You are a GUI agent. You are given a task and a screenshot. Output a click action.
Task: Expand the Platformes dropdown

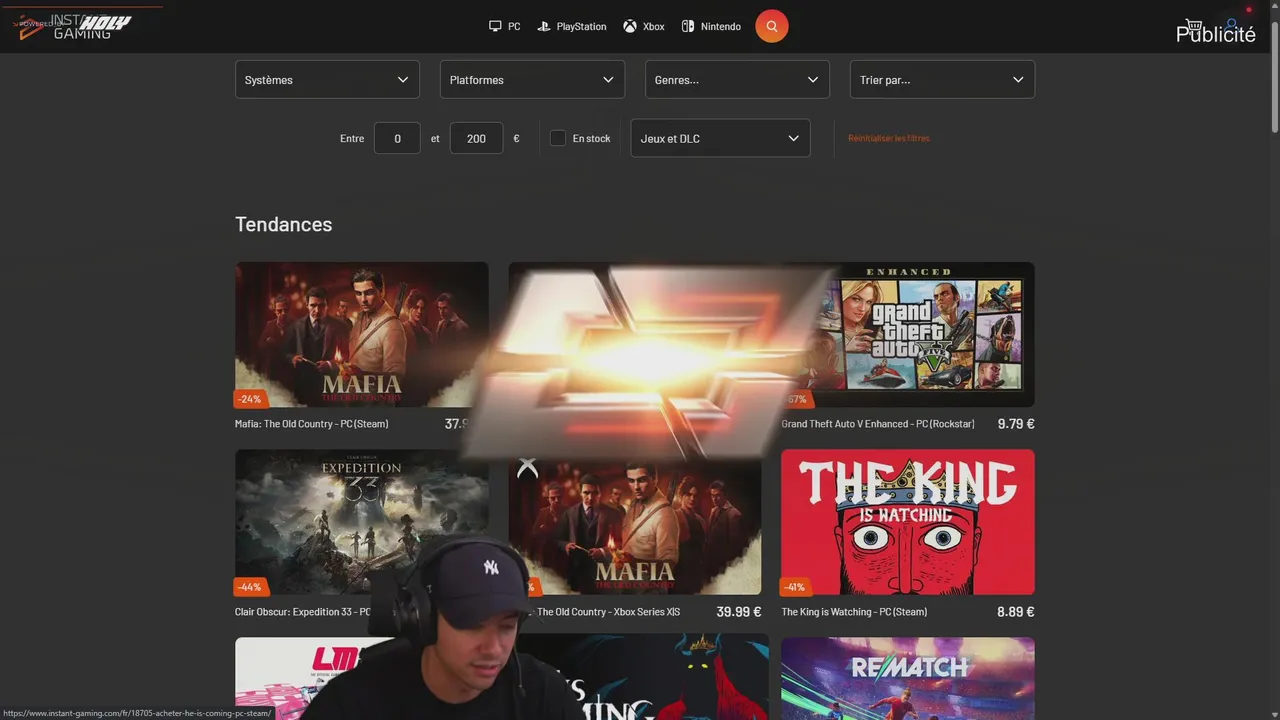tap(532, 80)
